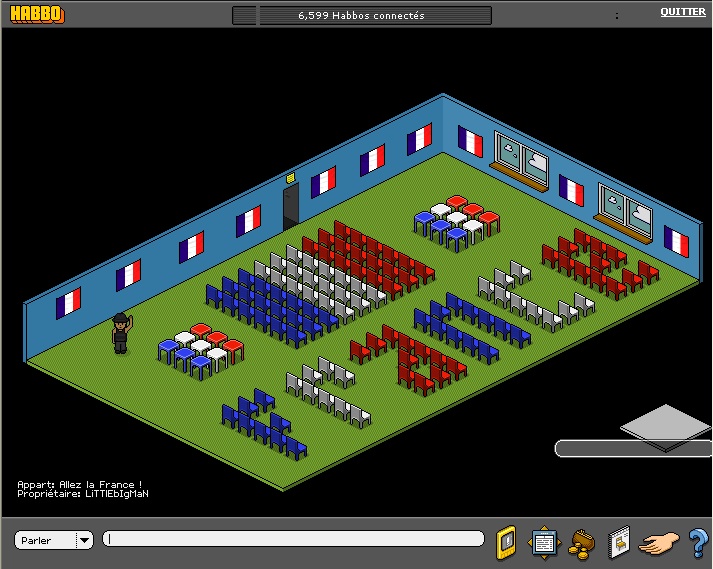This screenshot has height=569, width=713.
Task: Click the gray floor tile preview
Action: click(664, 421)
